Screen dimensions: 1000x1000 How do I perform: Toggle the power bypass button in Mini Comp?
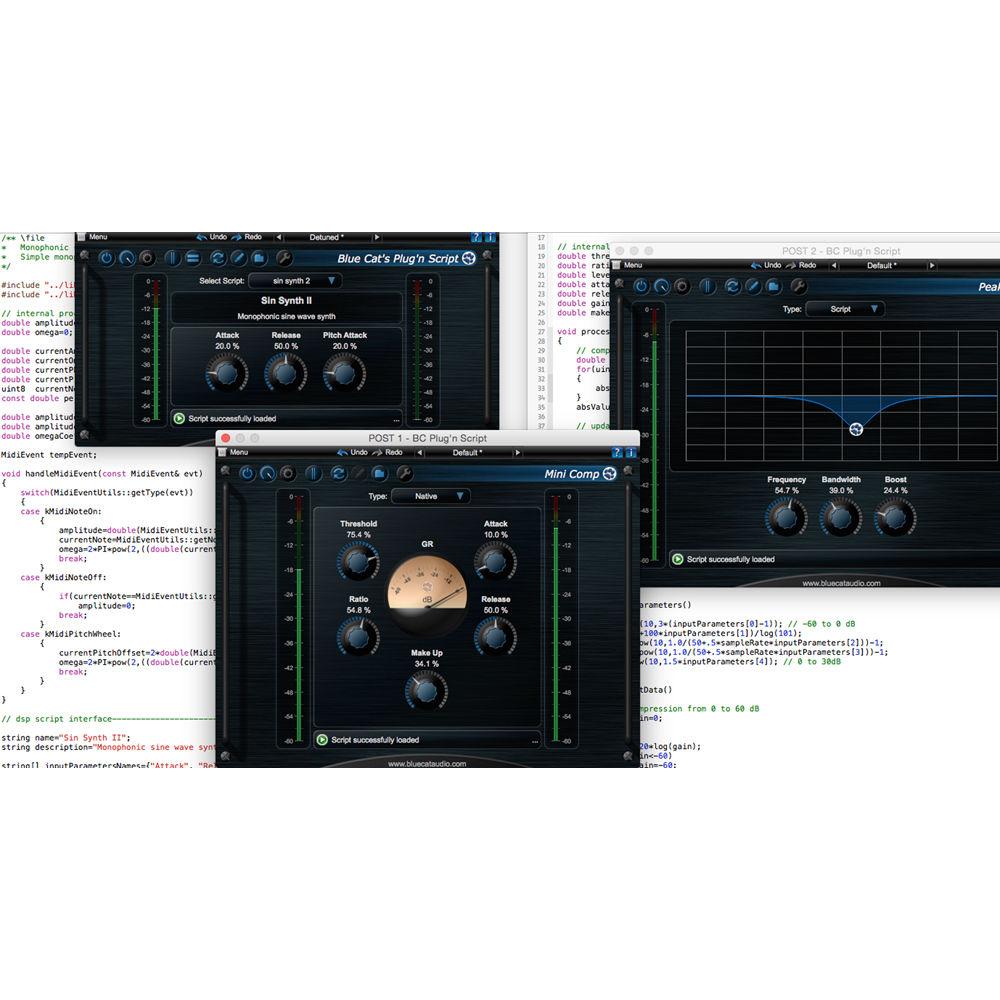coord(247,473)
